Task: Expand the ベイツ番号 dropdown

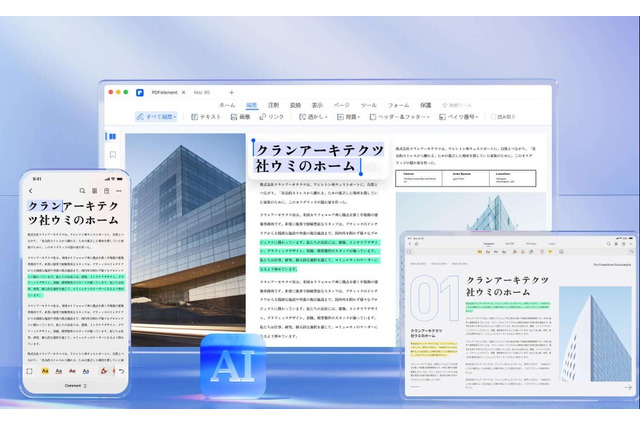Action: (458, 117)
